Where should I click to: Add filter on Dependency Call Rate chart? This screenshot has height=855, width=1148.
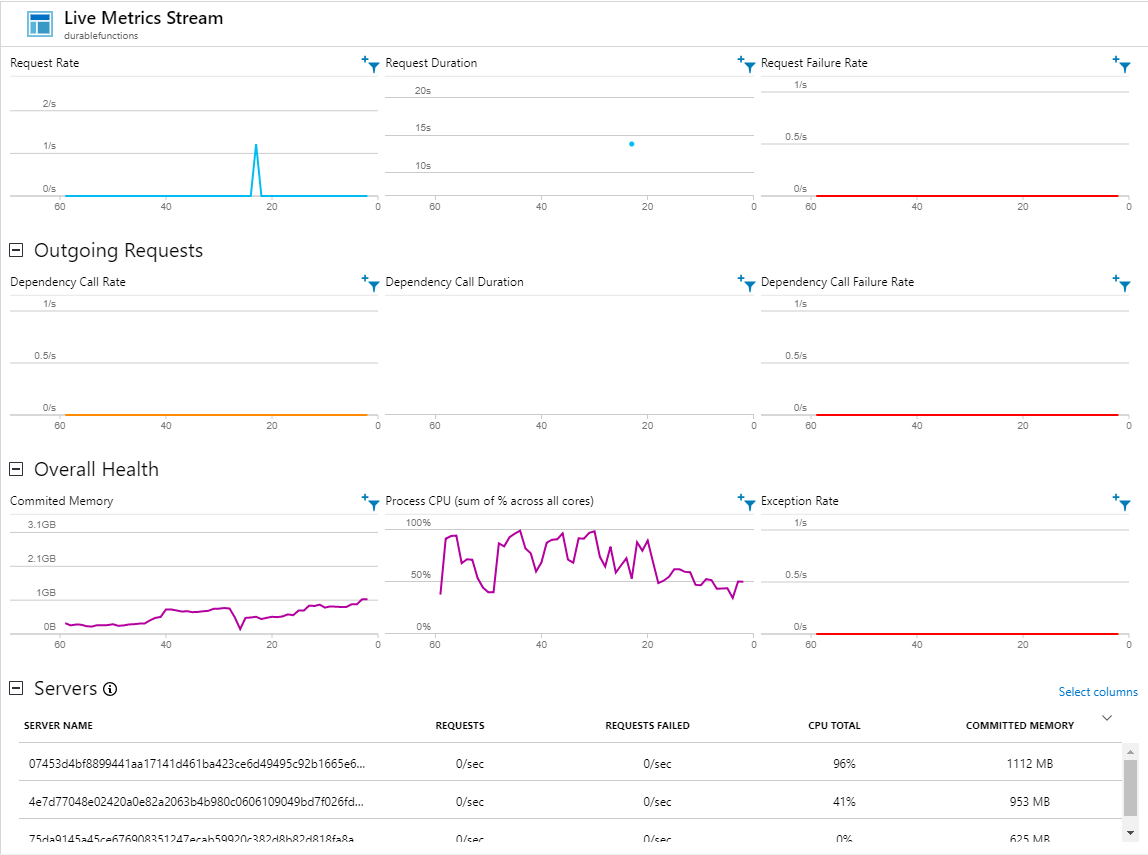370,283
